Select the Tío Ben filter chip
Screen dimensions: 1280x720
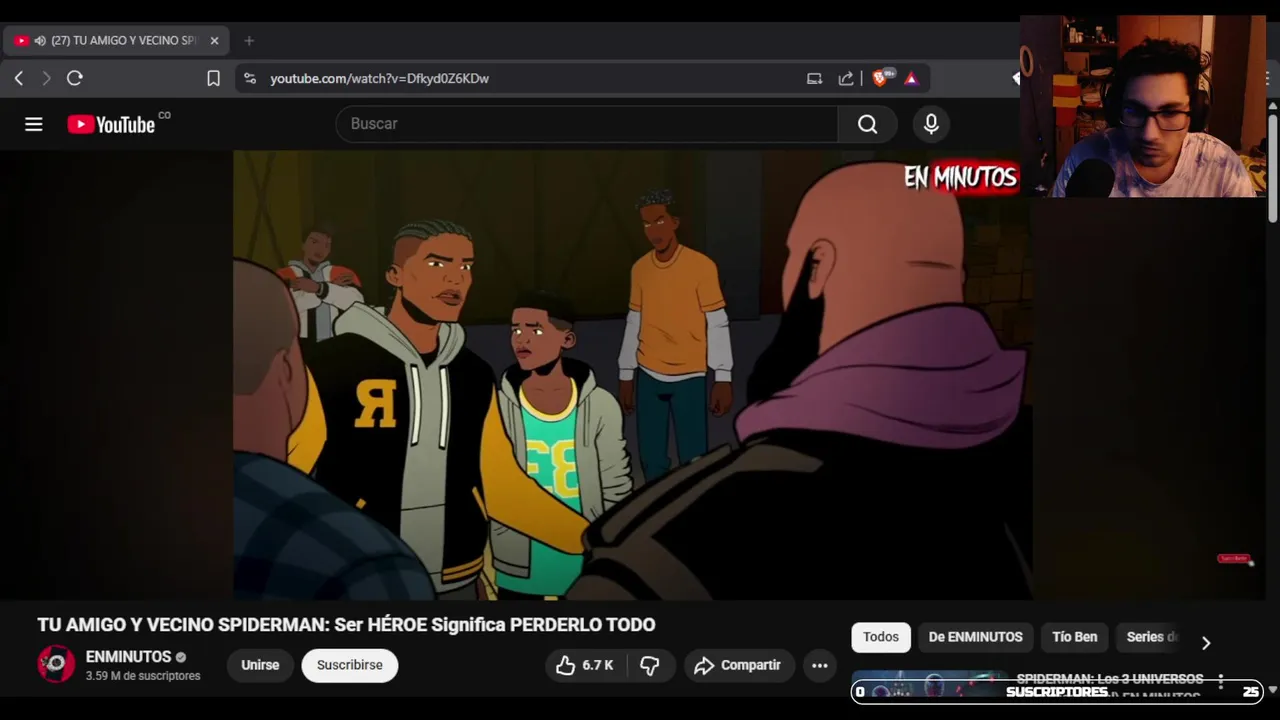pos(1075,637)
